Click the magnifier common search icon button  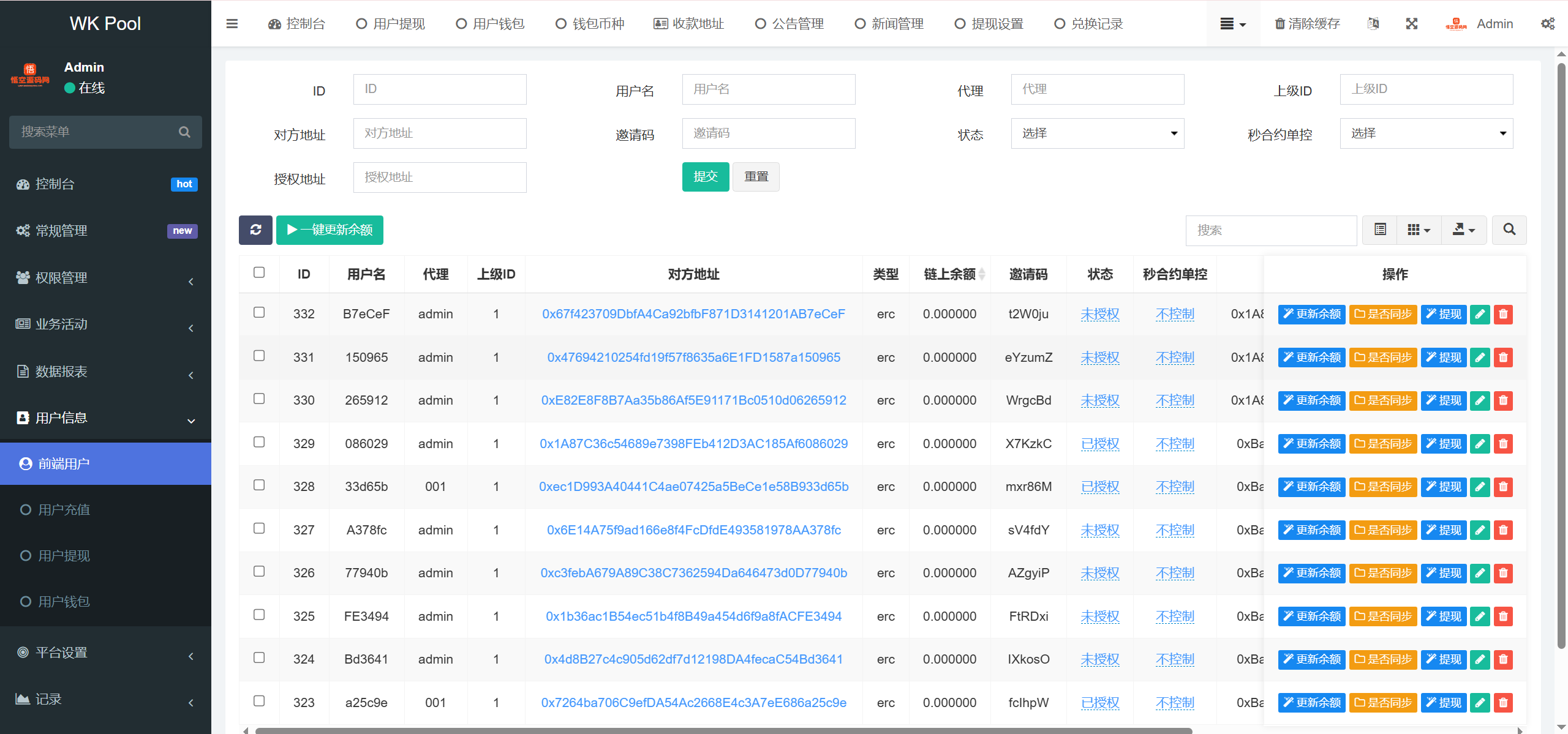click(1509, 230)
